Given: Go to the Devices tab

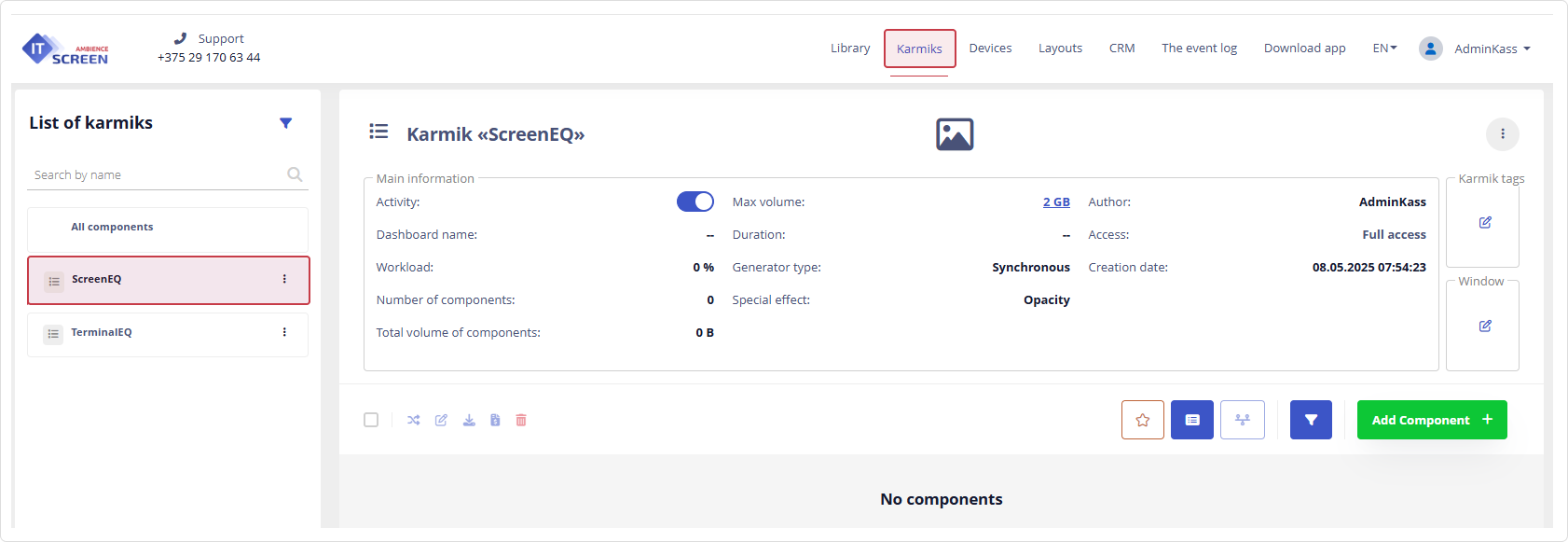Looking at the screenshot, I should [x=990, y=49].
